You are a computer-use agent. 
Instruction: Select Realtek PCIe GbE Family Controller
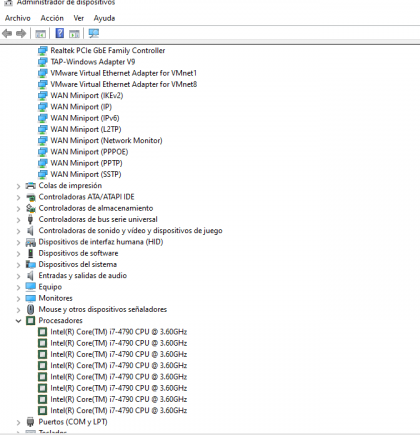108,51
